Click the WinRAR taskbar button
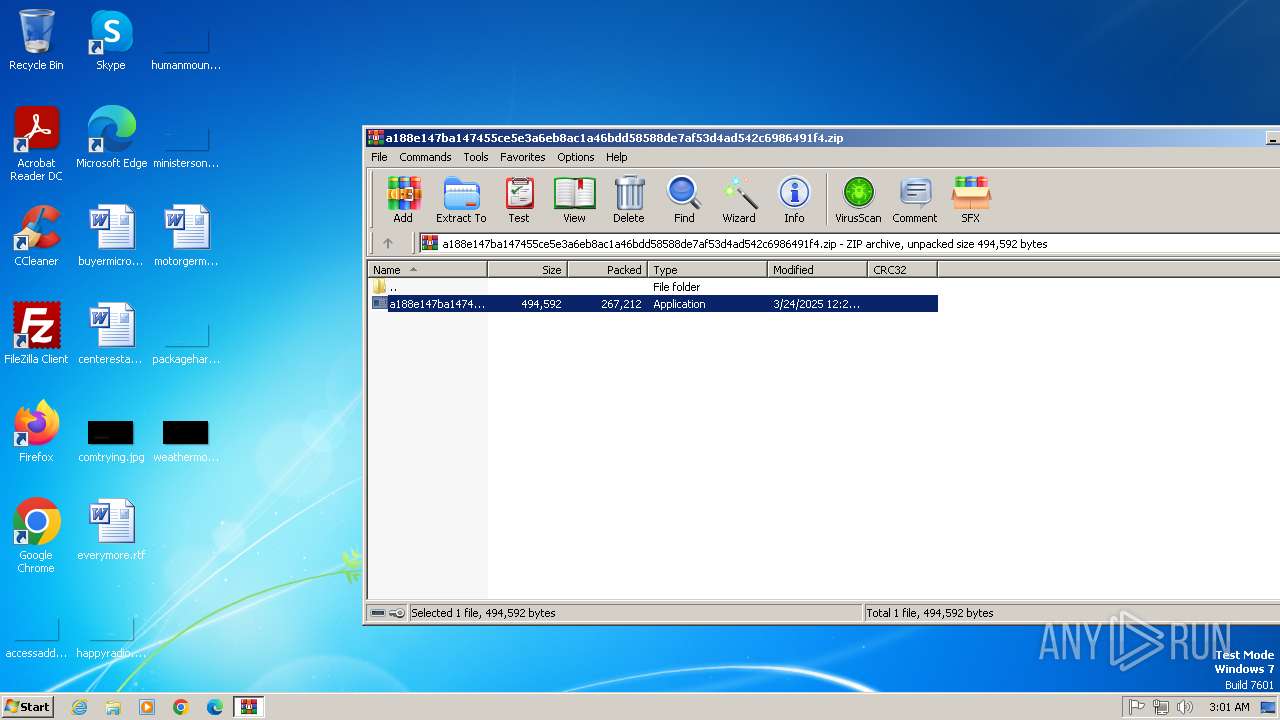 pos(248,707)
